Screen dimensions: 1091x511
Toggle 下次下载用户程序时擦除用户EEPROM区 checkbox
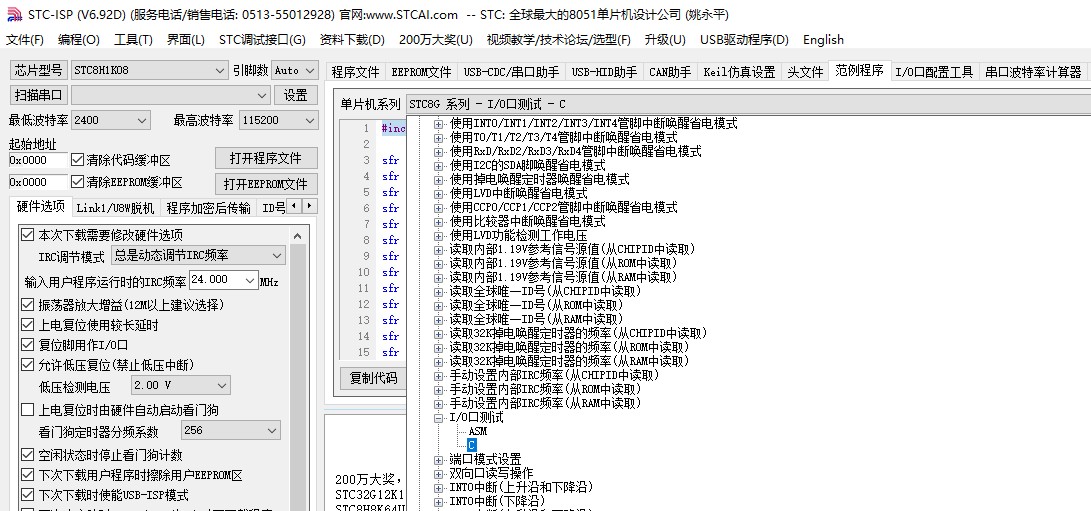click(x=27, y=475)
